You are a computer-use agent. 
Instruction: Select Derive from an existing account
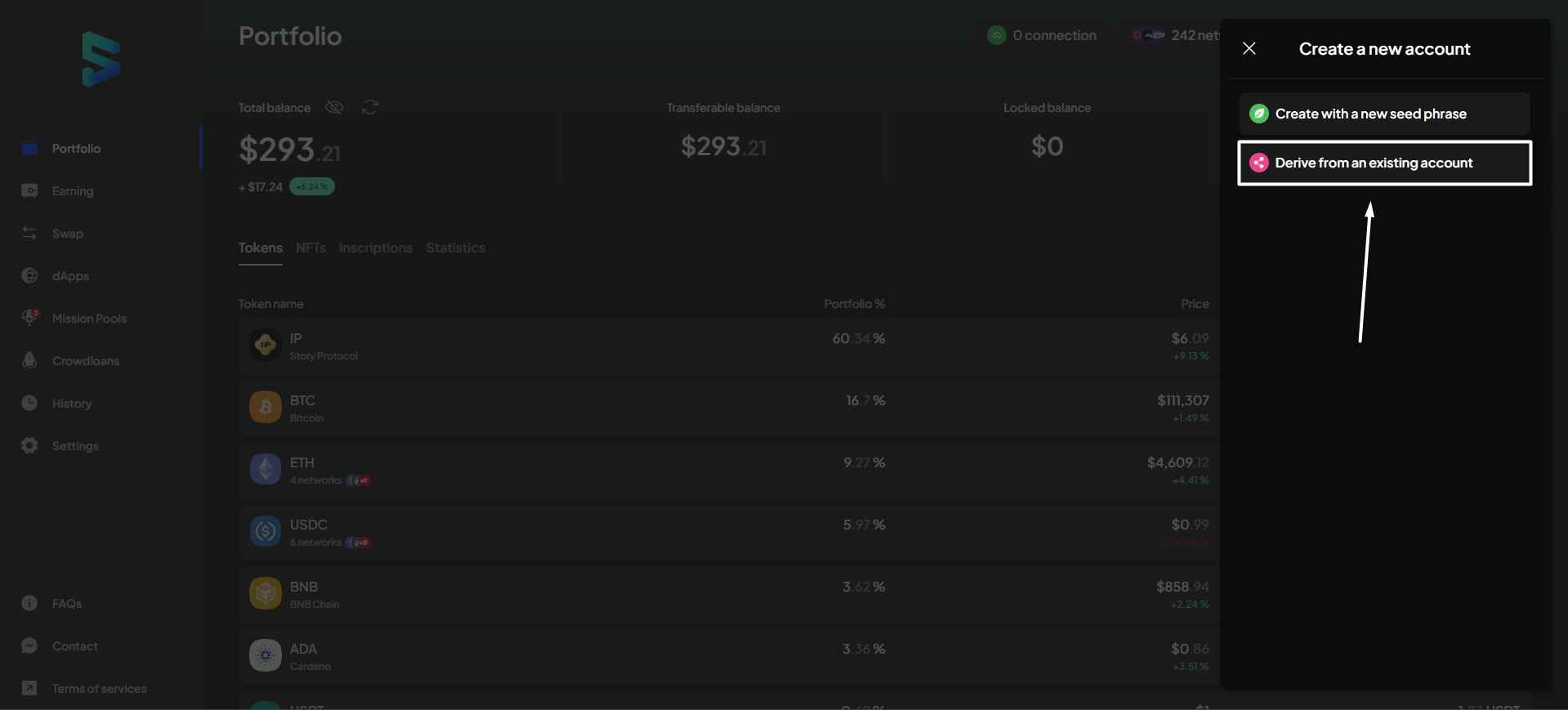1384,163
